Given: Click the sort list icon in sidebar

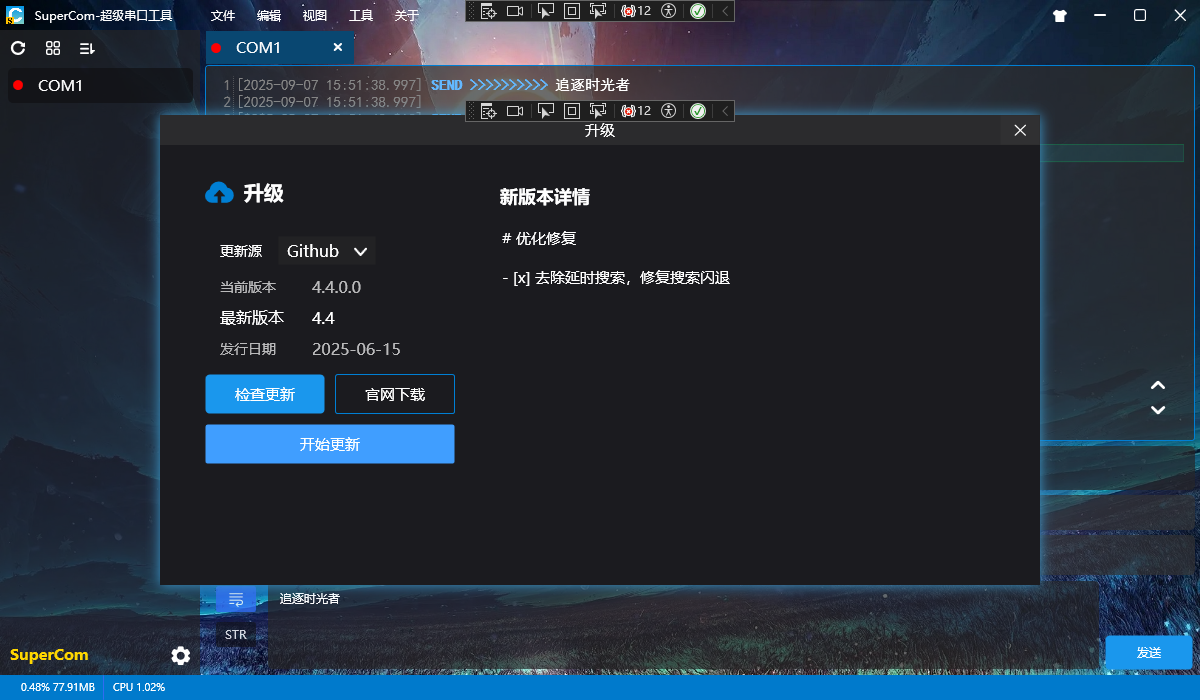Looking at the screenshot, I should pyautogui.click(x=87, y=48).
